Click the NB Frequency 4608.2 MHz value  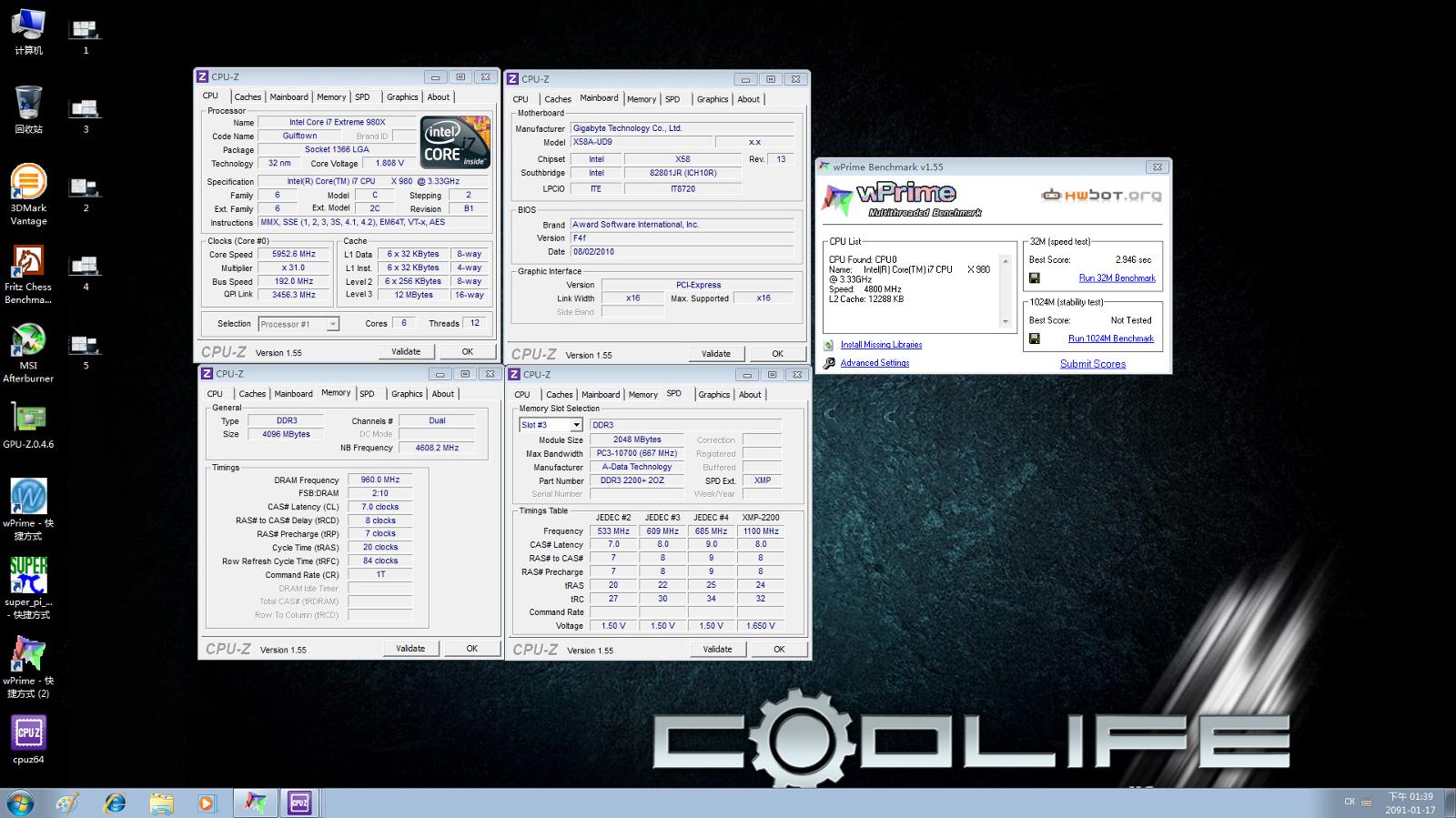(x=437, y=448)
